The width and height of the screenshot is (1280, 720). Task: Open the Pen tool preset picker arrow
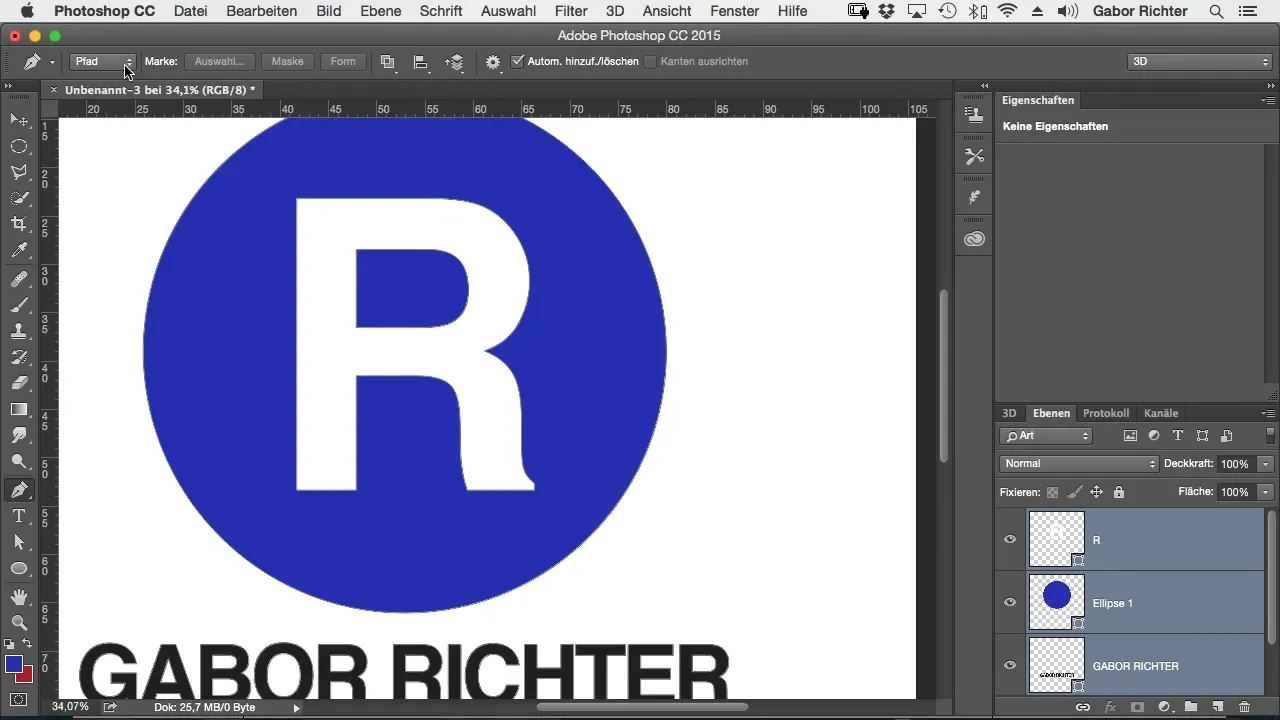[52, 62]
